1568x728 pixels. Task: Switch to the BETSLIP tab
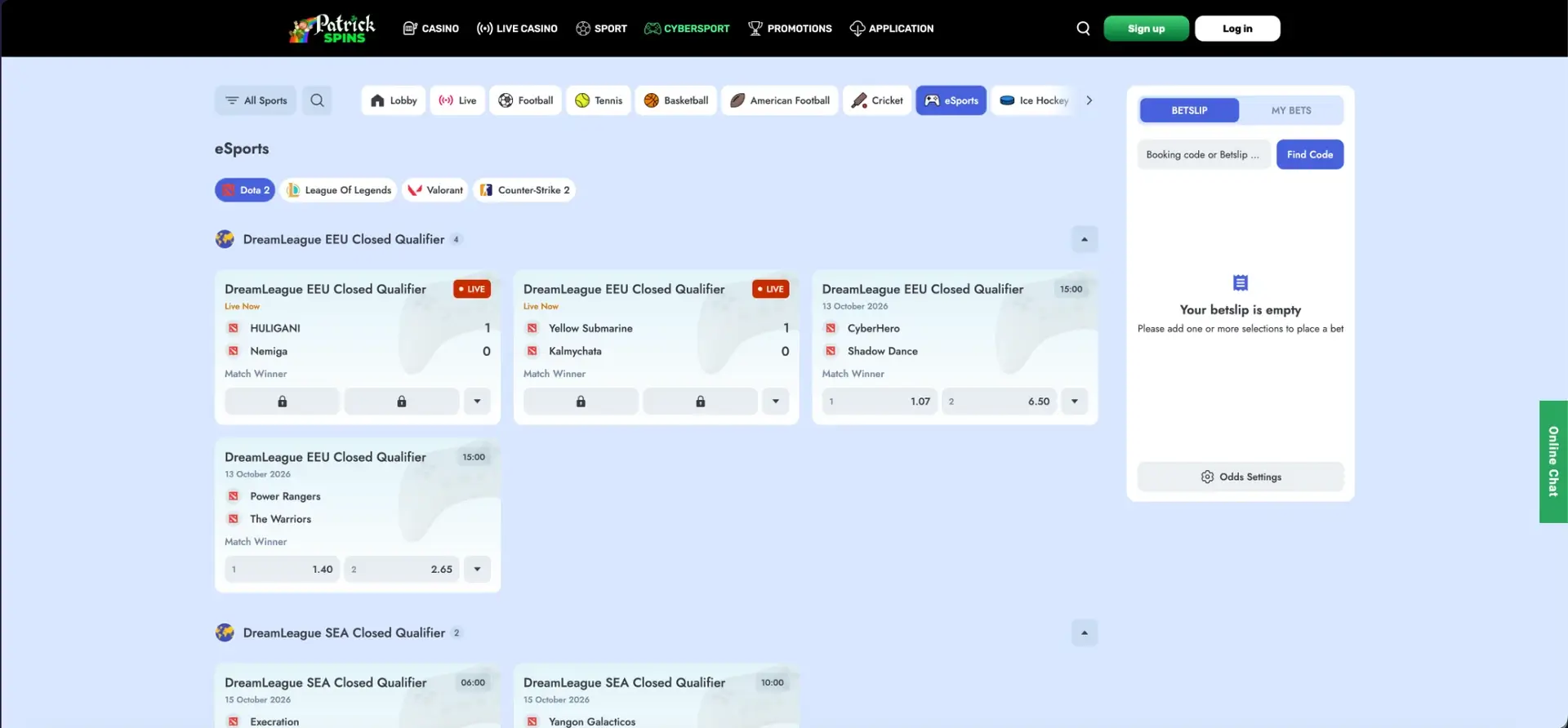pos(1189,110)
